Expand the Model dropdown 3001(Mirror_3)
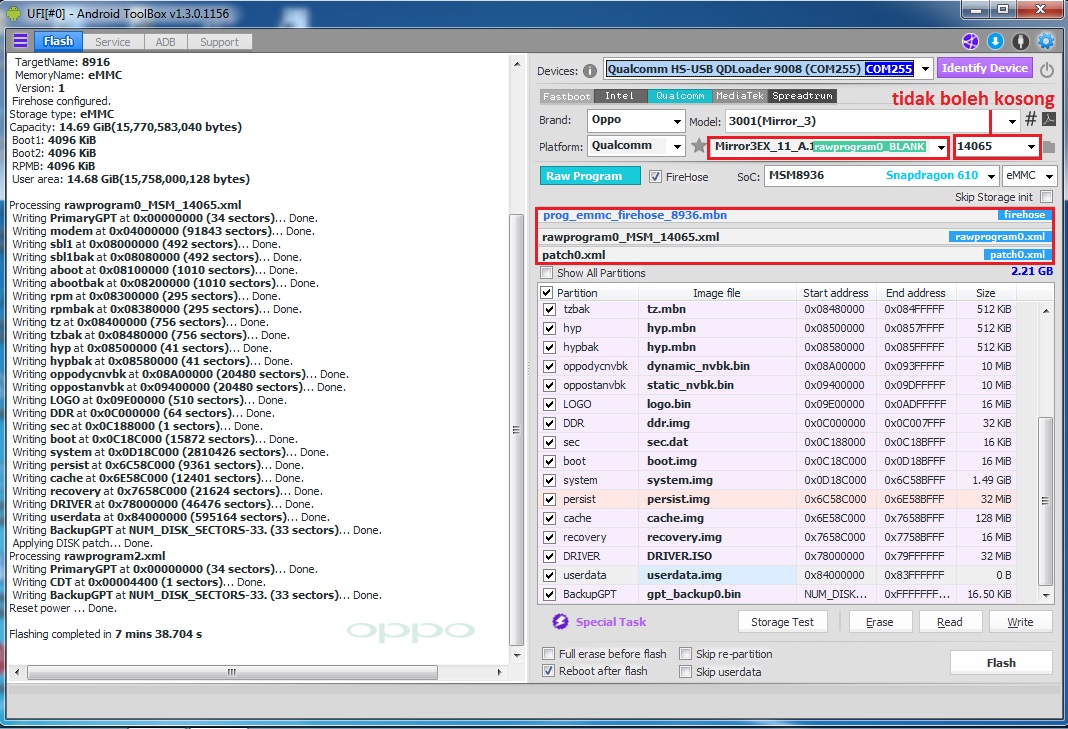 tap(1012, 121)
